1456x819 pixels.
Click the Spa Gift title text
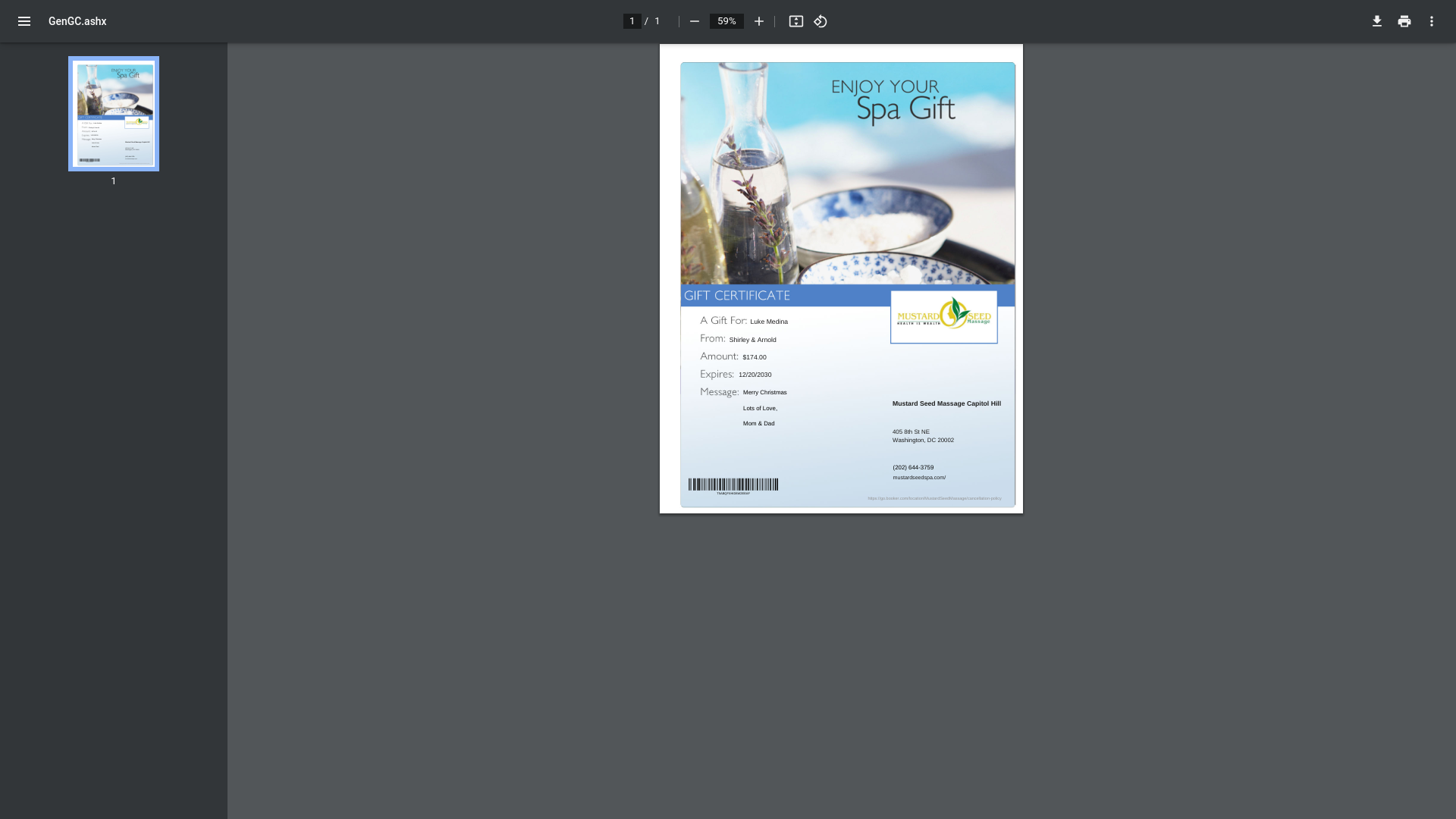tap(905, 109)
